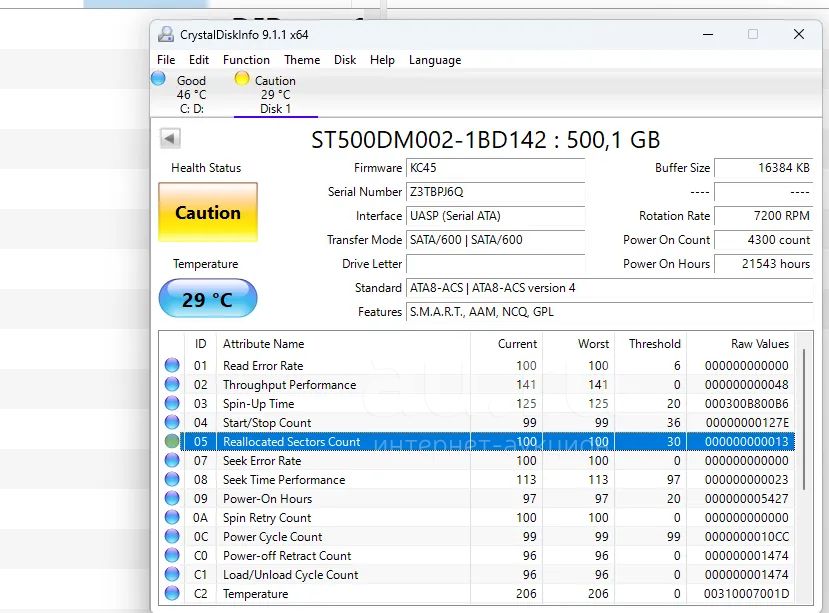Click the Rotation Rate field 7200 RPM
Screen dimensions: 829x613
[x=764, y=216]
